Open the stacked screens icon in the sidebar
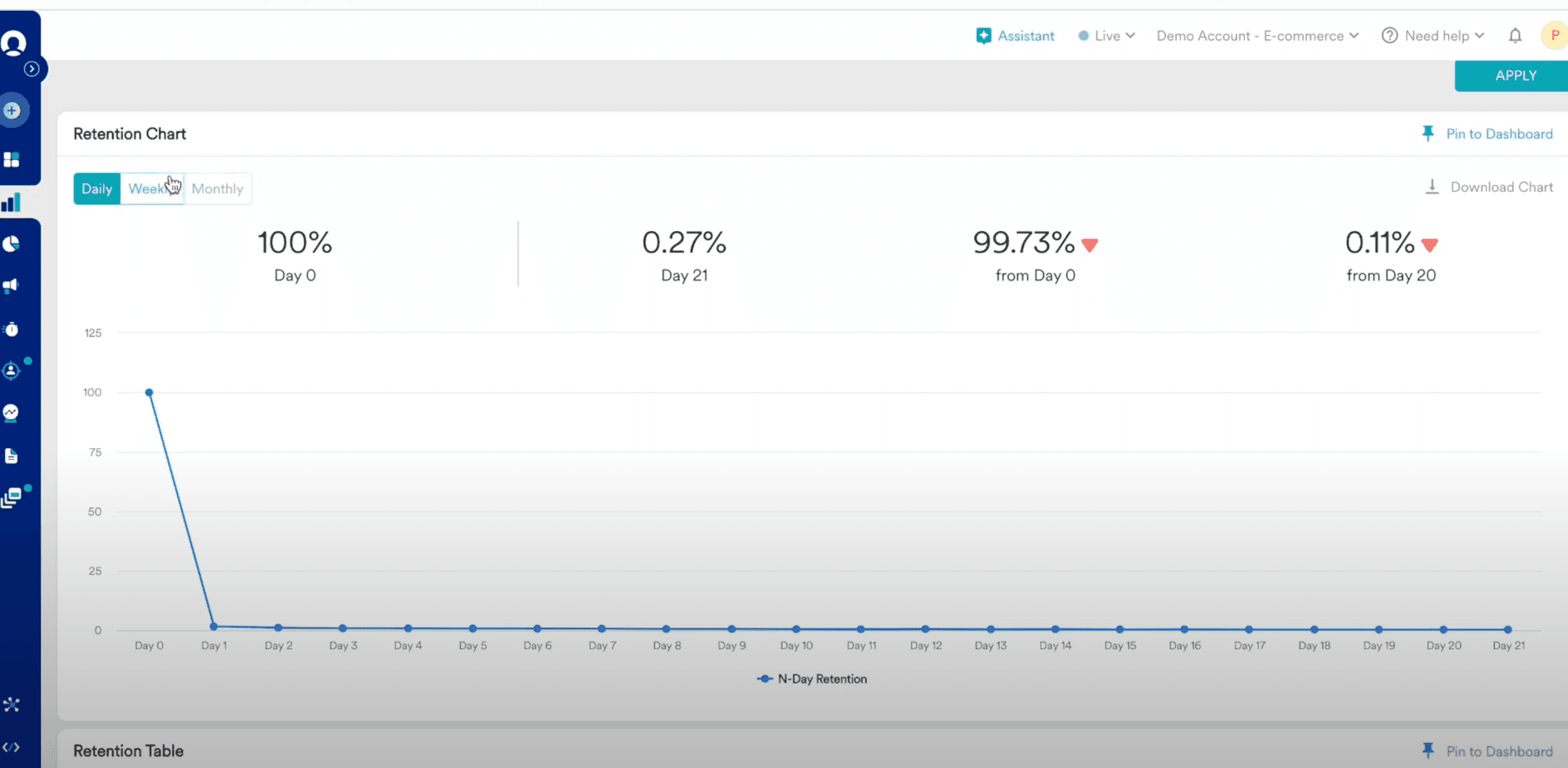The width and height of the screenshot is (1568, 768). click(x=11, y=498)
